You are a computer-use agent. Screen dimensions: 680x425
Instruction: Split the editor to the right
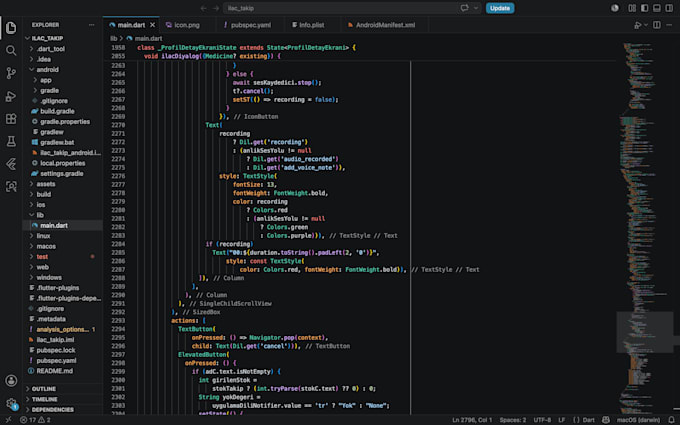point(657,25)
